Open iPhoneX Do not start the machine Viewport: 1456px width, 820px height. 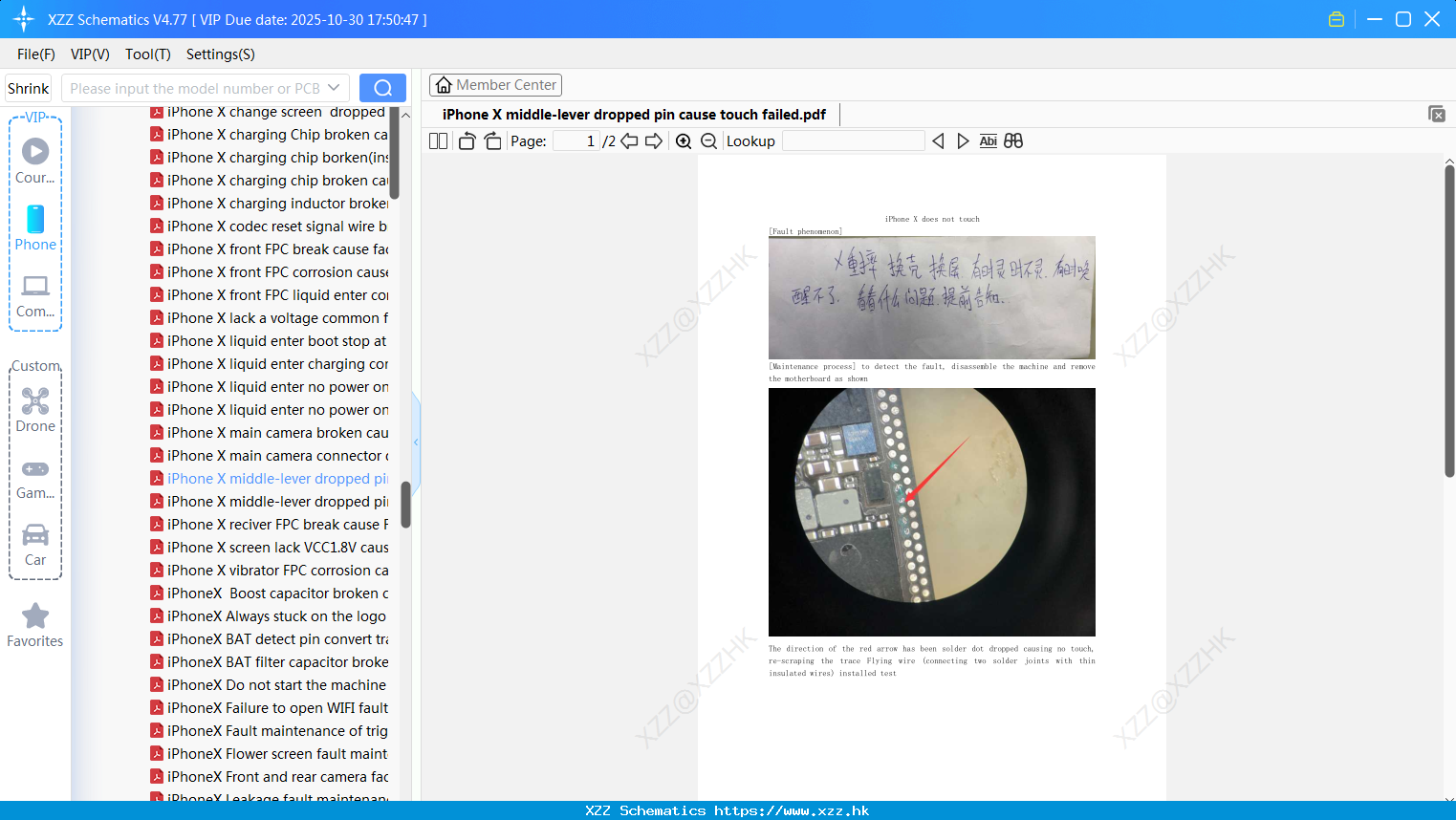270,685
